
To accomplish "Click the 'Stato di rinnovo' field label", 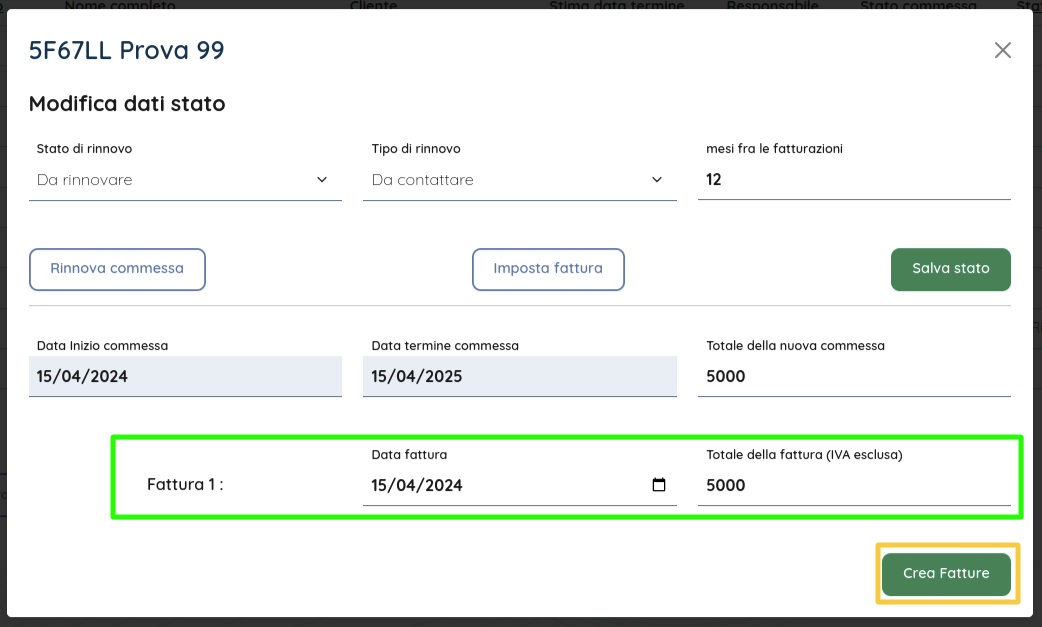I will coord(84,149).
